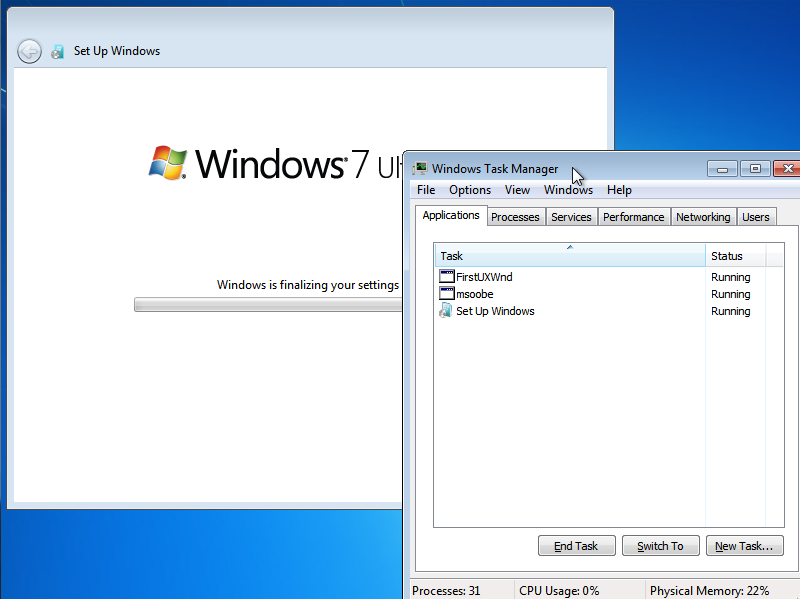Open the Help menu
This screenshot has width=800, height=599.
(619, 190)
